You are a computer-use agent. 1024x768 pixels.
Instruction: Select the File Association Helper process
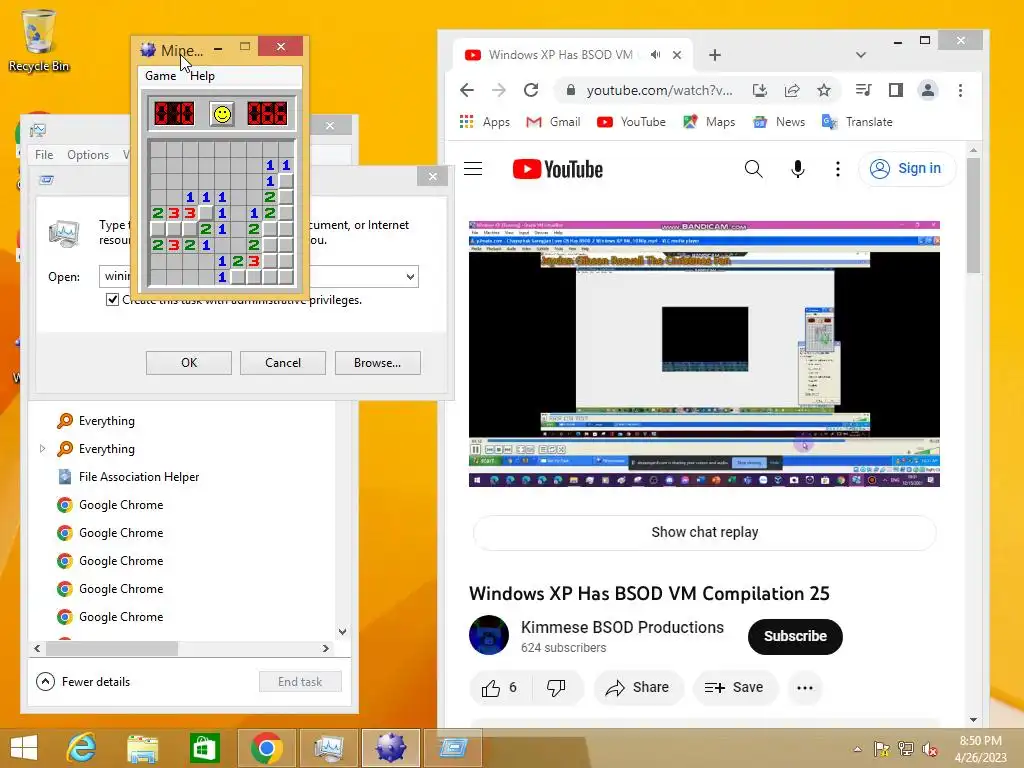(138, 477)
